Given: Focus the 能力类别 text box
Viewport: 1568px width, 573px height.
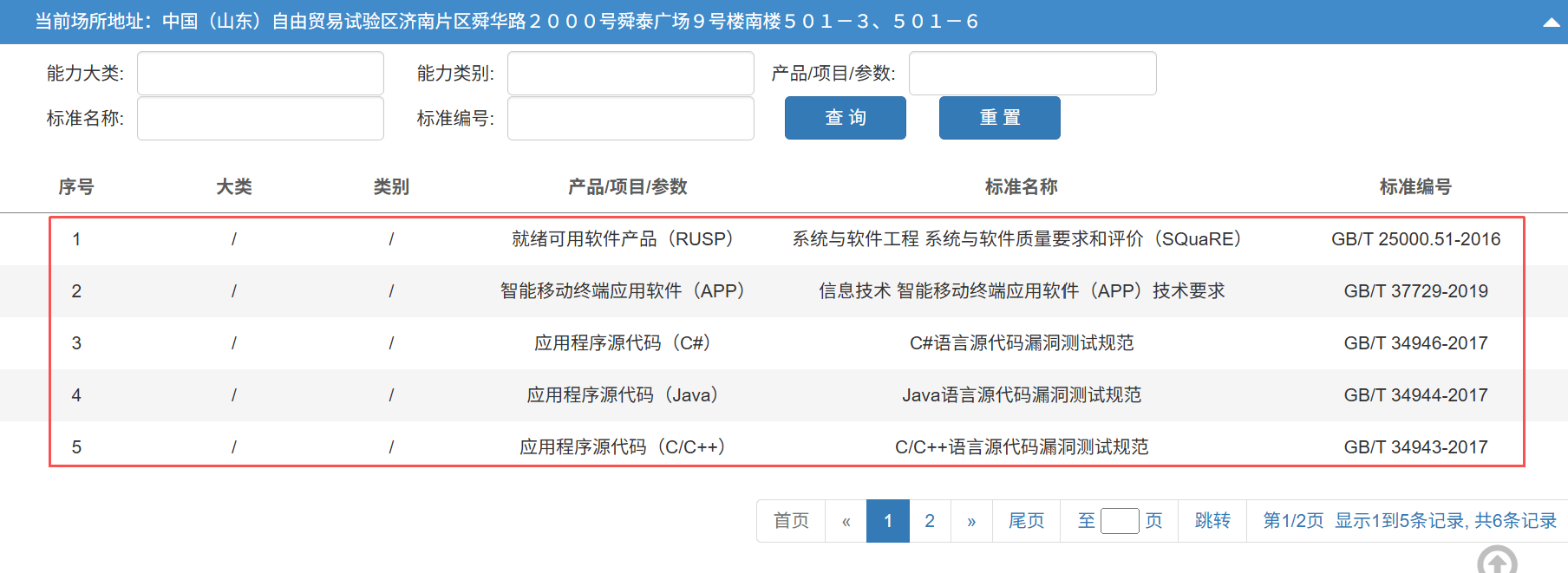Looking at the screenshot, I should (630, 74).
